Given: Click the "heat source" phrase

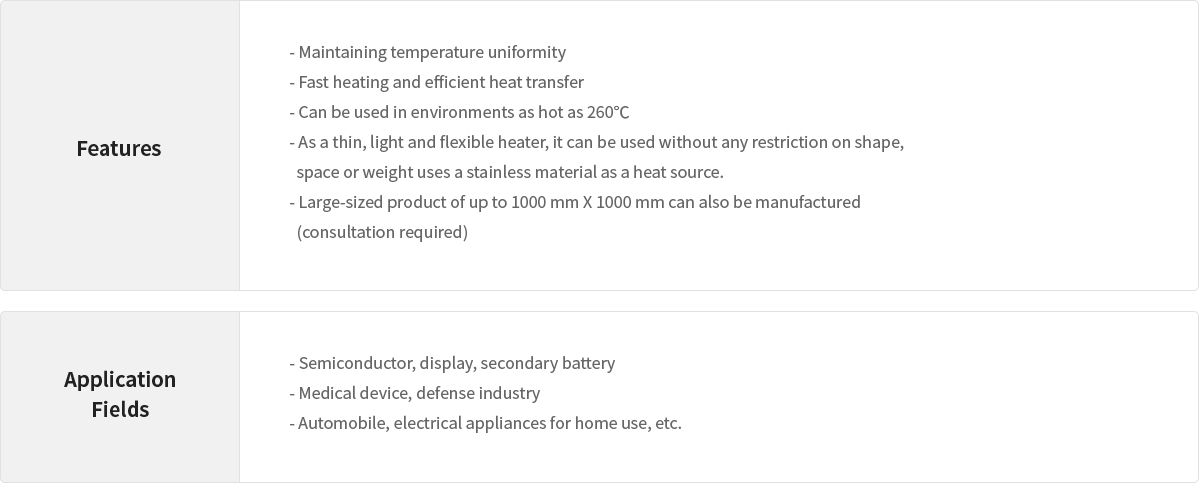Looking at the screenshot, I should (676, 172).
